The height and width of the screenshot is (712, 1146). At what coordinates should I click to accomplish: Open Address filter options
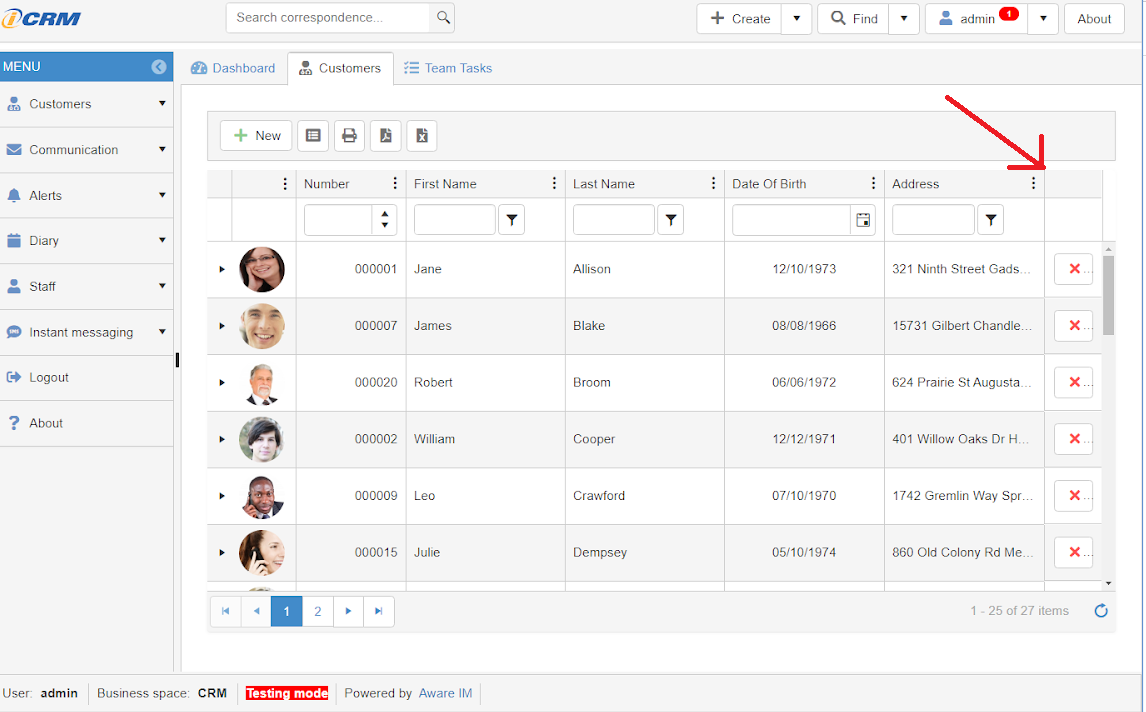tap(990, 219)
